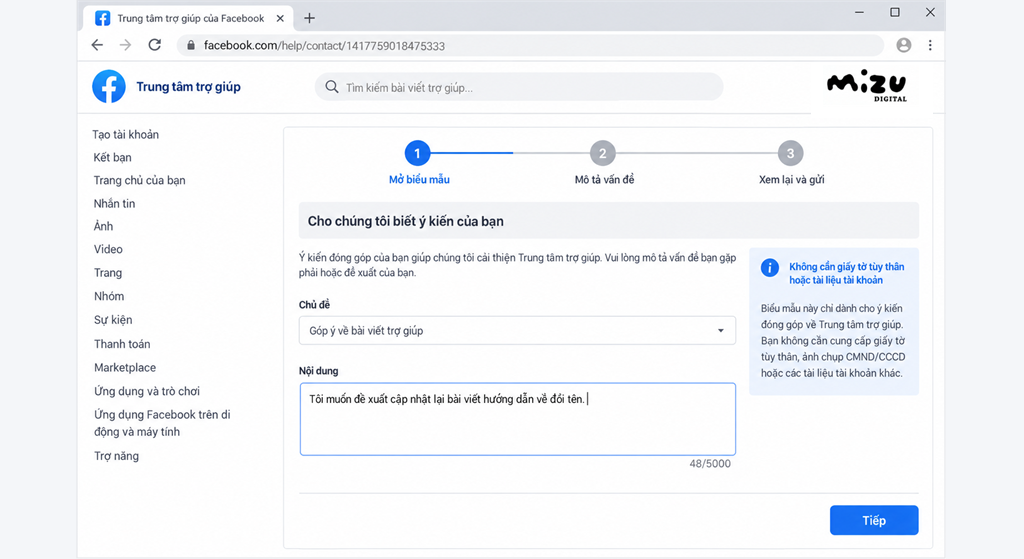Close the Facebook Help Center tab
This screenshot has width=1024, height=559.
point(280,18)
